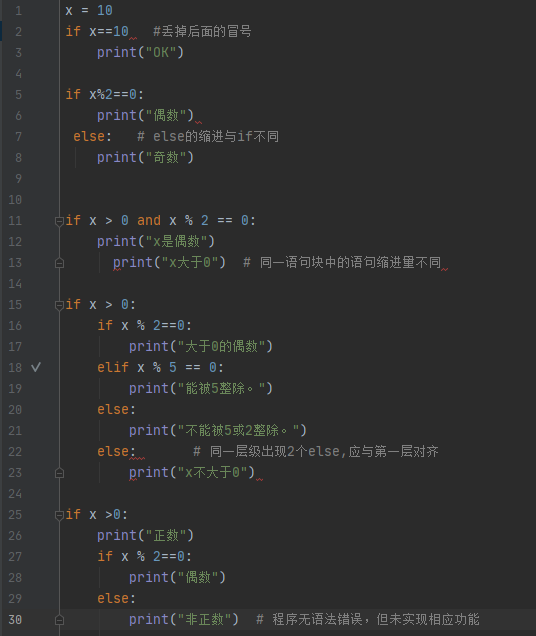Click the text 'x = 10' on line 1
This screenshot has width=536, height=636.
pyautogui.click(x=89, y=11)
